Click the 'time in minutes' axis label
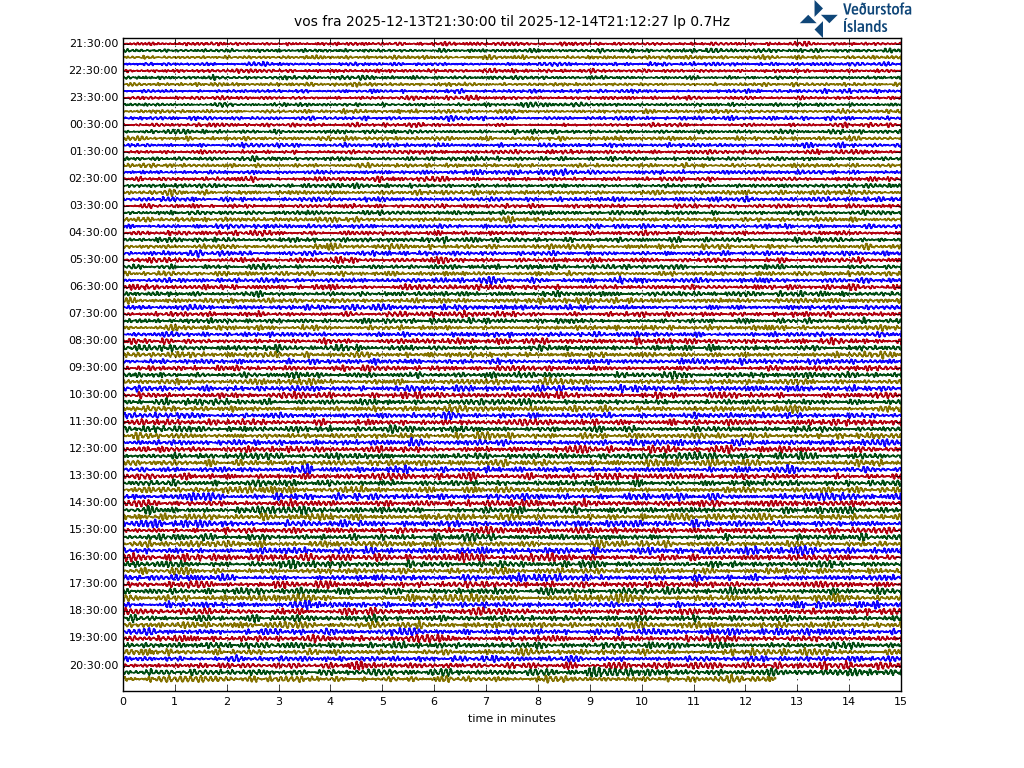The height and width of the screenshot is (768, 1024). [511, 719]
